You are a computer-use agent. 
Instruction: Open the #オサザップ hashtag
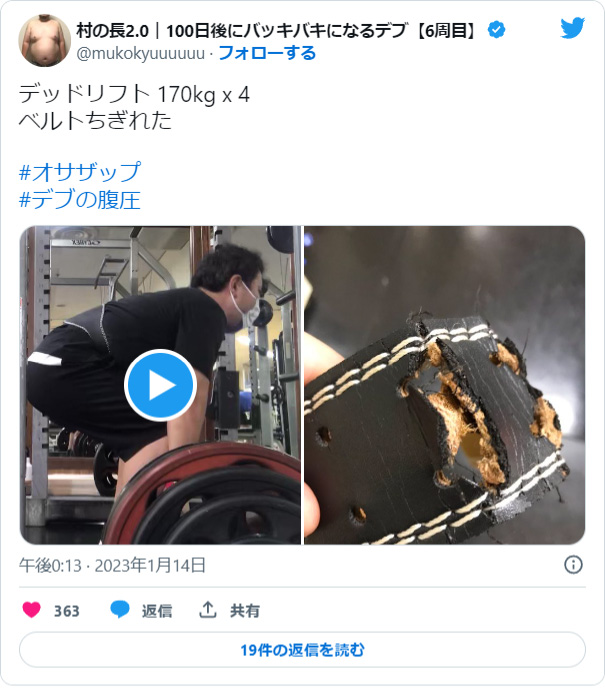click(x=80, y=171)
